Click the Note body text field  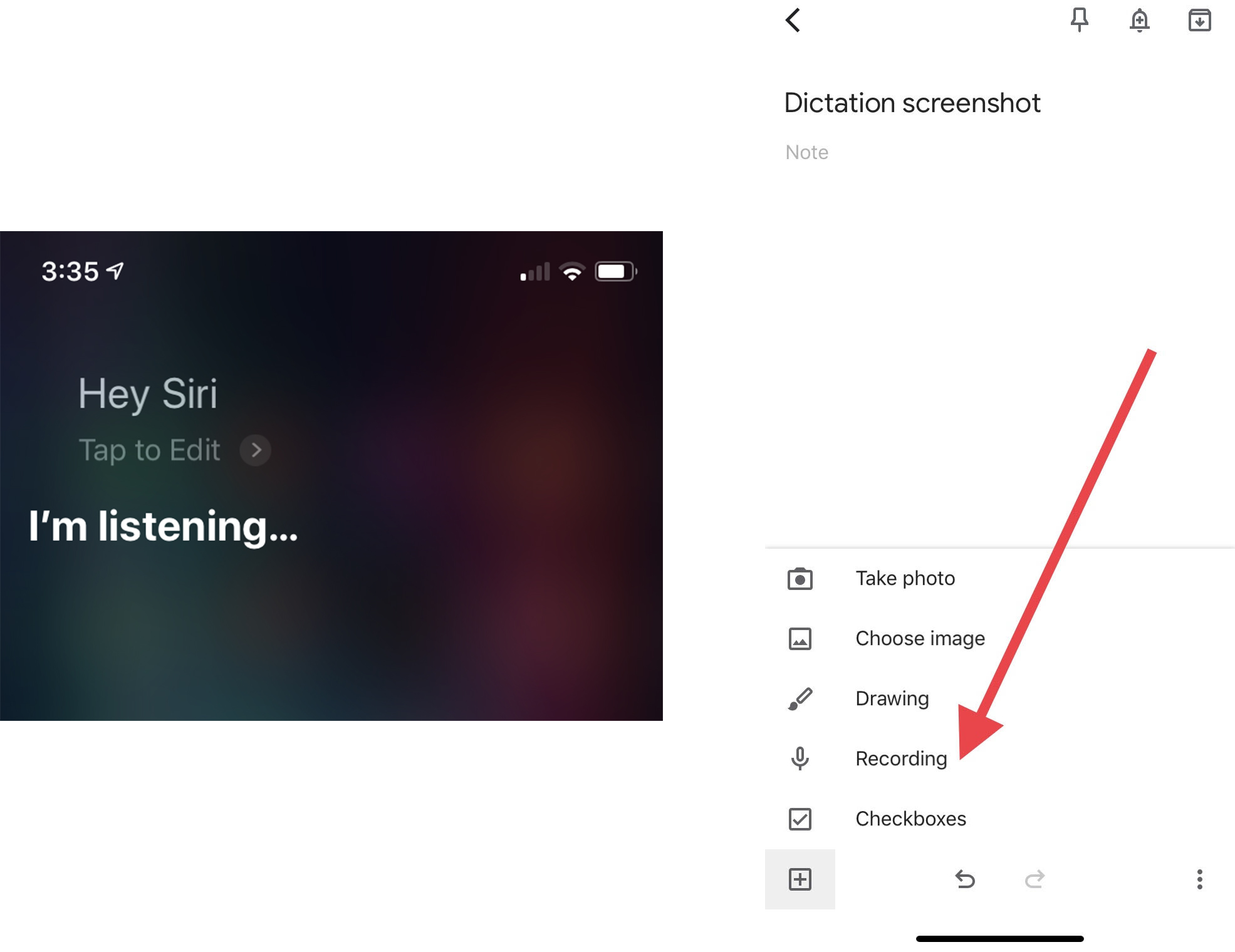[x=807, y=152]
